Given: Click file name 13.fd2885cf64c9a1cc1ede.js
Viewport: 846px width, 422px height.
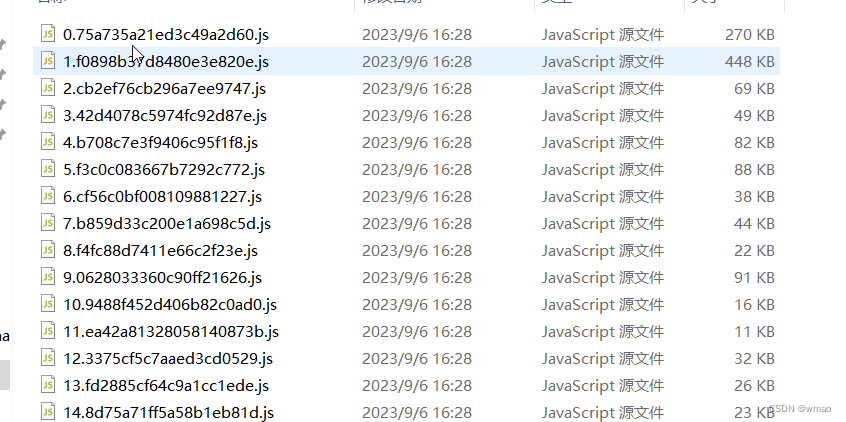Looking at the screenshot, I should 166,385.
